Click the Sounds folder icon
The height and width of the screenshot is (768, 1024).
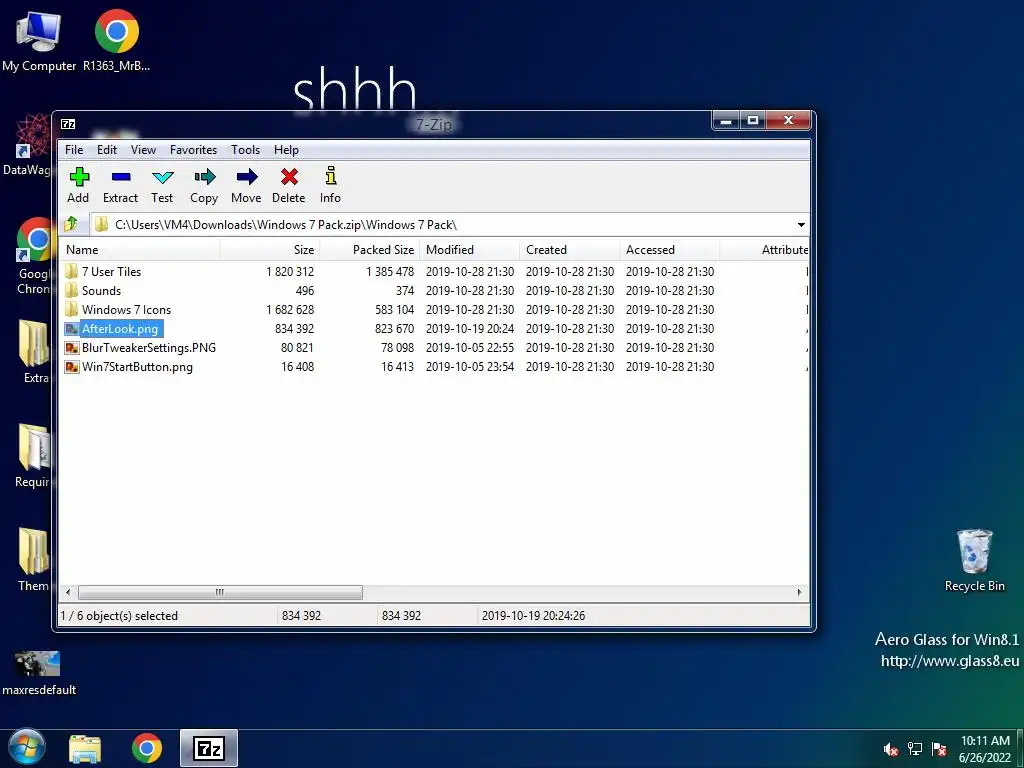coord(72,290)
